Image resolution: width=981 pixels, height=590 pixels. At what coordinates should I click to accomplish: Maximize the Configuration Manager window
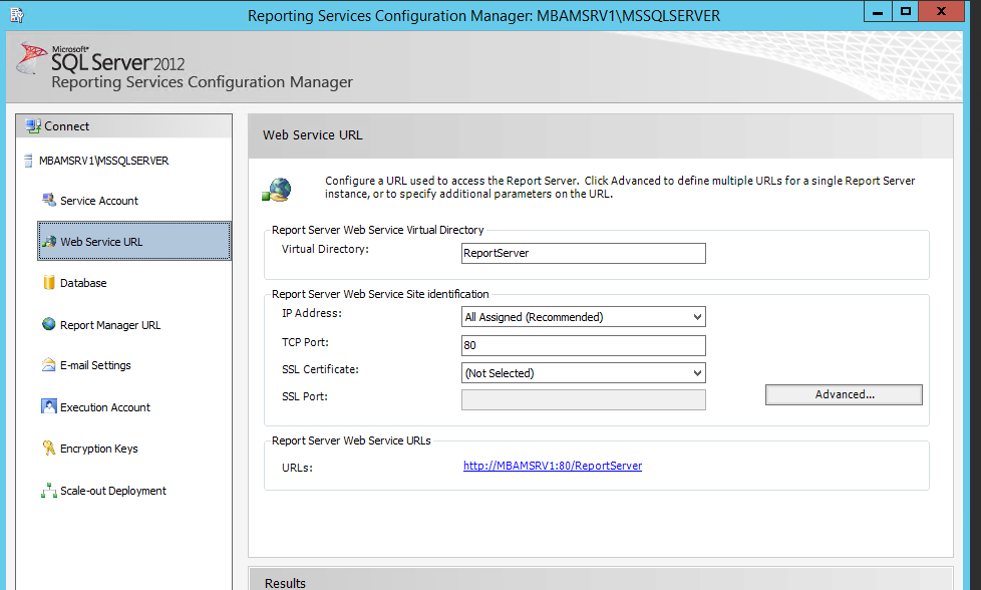[905, 12]
